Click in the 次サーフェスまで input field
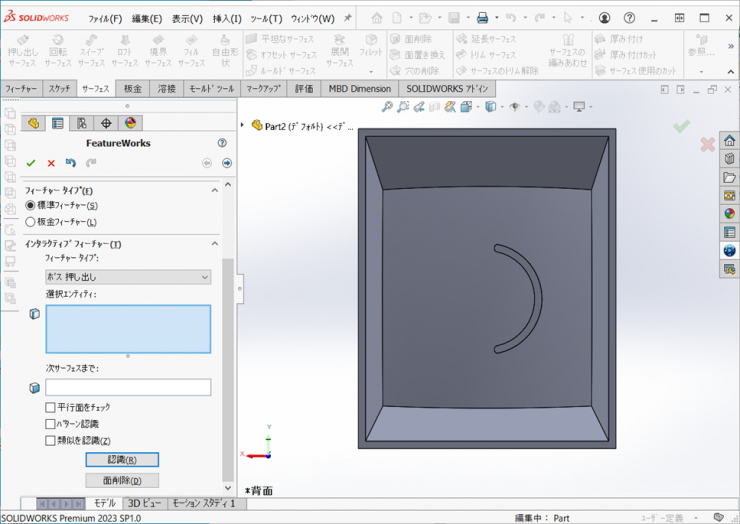The height and width of the screenshot is (524, 740). (x=128, y=387)
